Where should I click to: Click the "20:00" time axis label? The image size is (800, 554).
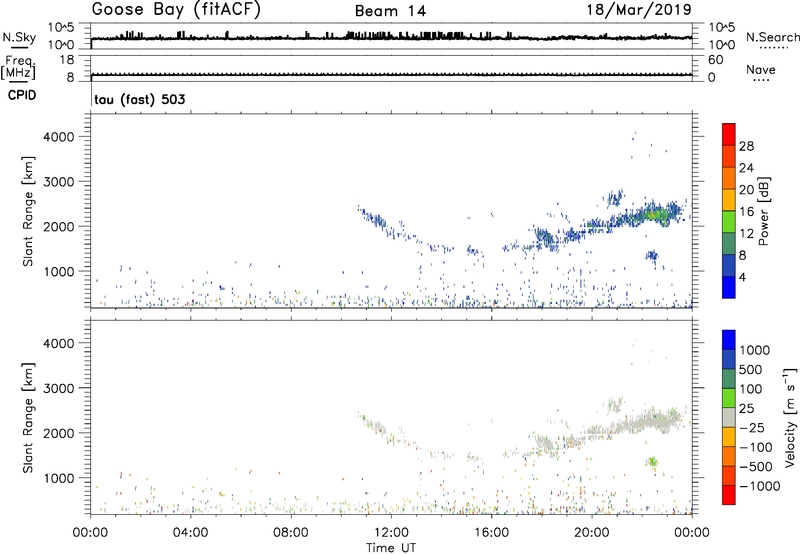pos(591,533)
